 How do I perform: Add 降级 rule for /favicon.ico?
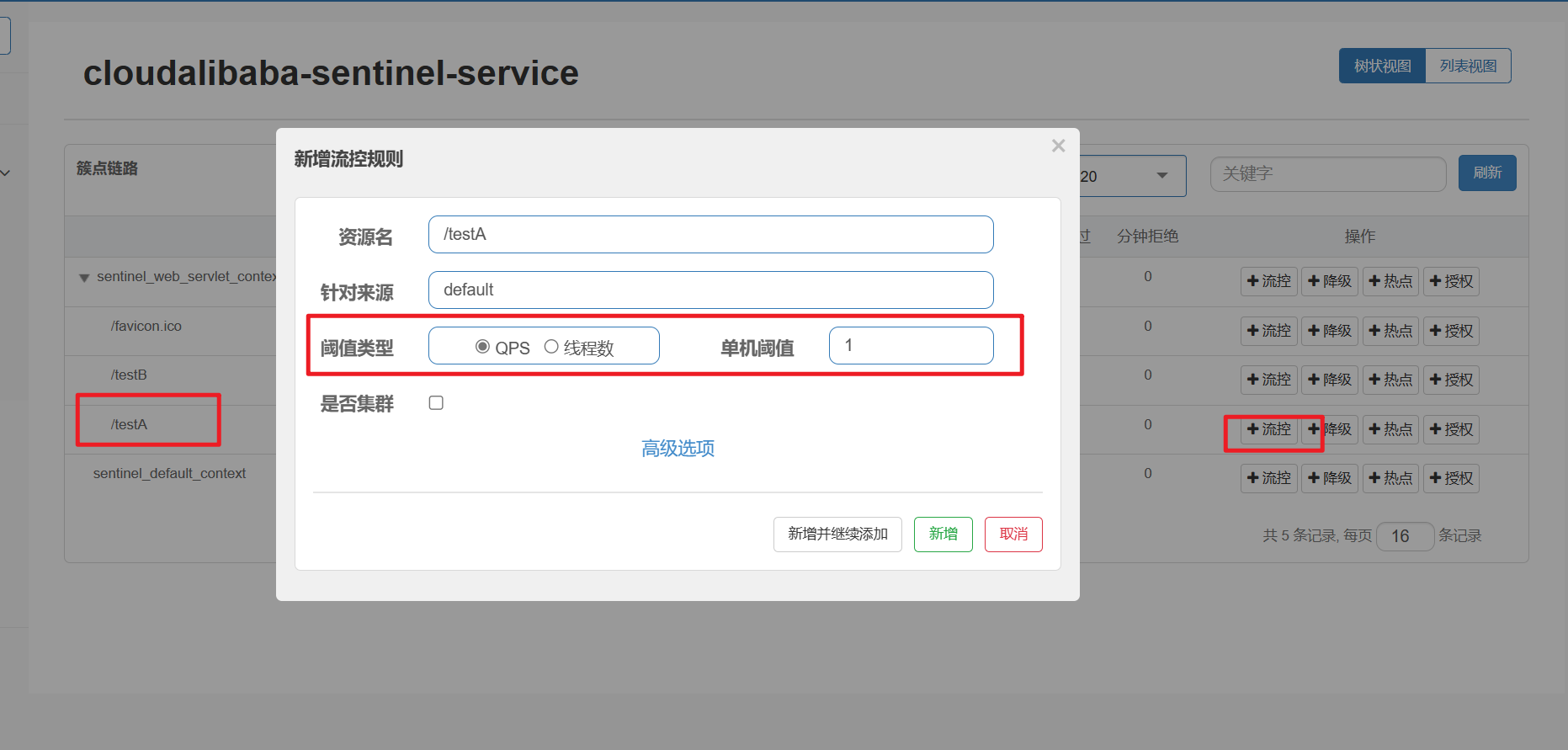(x=1330, y=331)
